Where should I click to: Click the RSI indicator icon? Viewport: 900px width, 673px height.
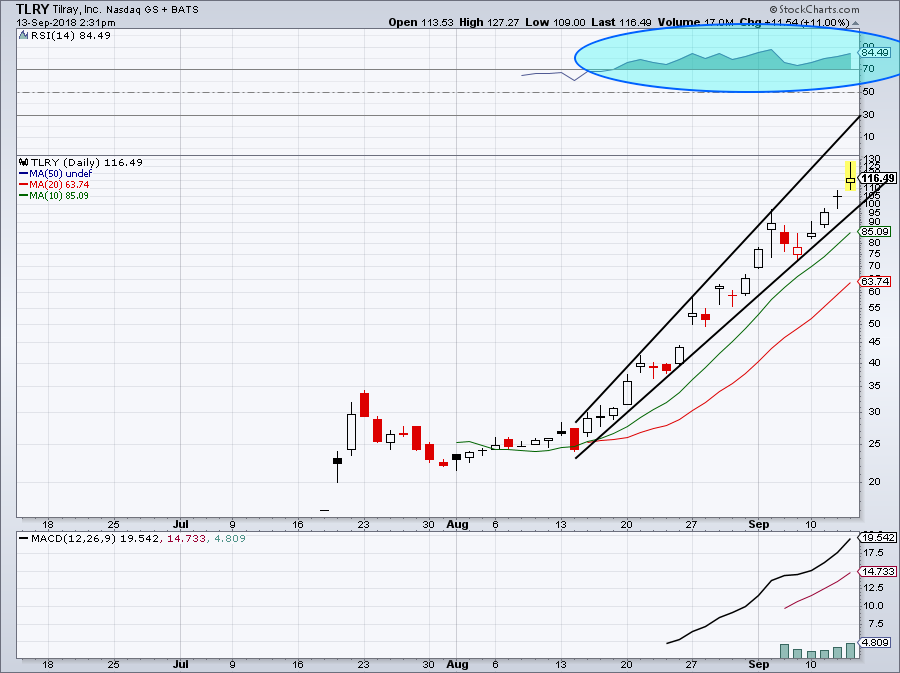tap(23, 35)
